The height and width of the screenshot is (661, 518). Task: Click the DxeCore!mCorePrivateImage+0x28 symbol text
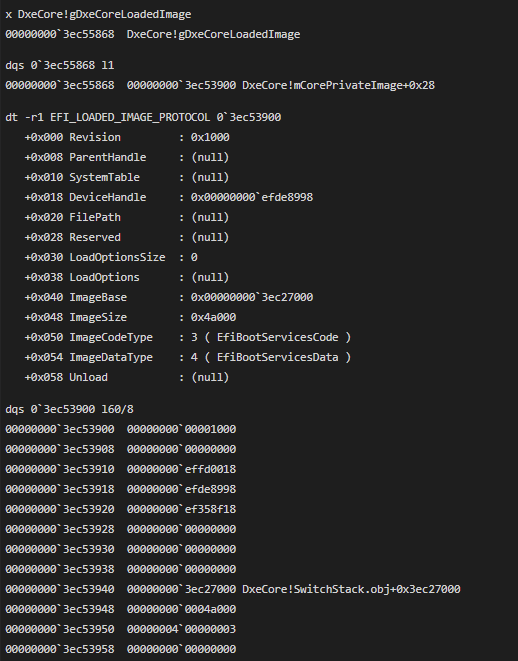[338, 85]
